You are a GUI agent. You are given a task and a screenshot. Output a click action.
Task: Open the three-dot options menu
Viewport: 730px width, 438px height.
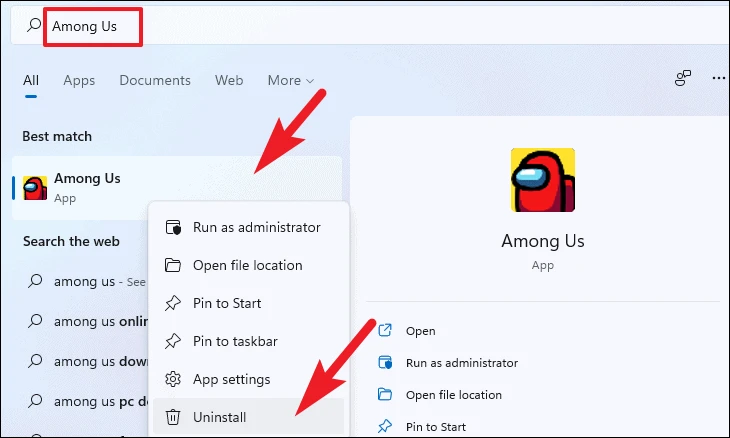click(x=719, y=78)
